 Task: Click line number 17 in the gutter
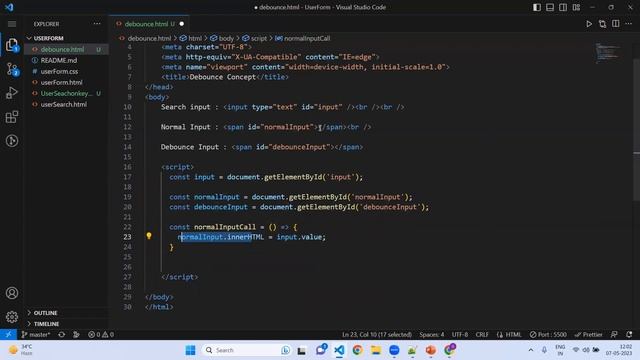[127, 177]
